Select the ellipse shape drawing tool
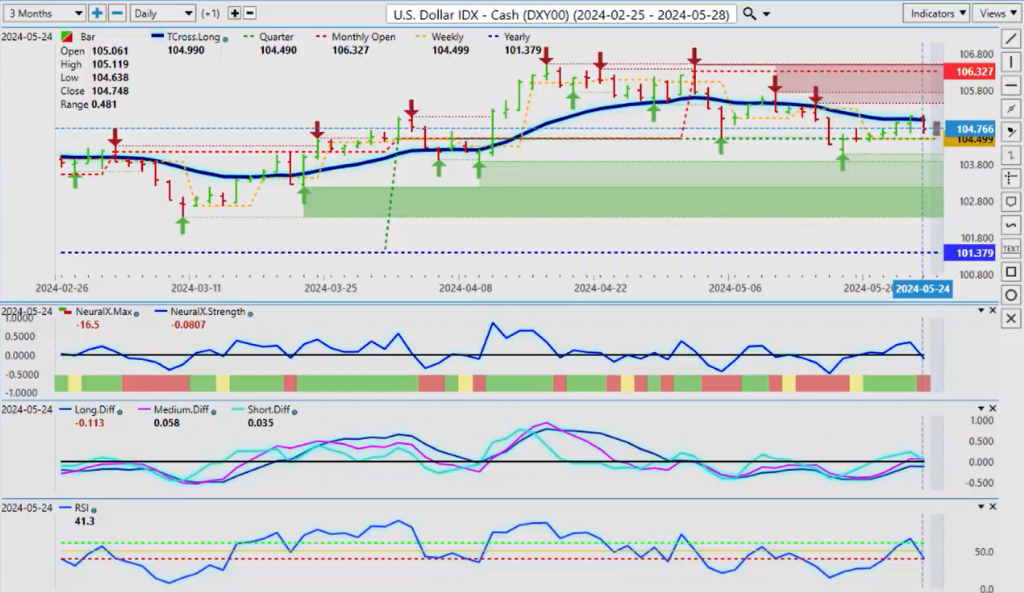1024x593 pixels. [1011, 295]
